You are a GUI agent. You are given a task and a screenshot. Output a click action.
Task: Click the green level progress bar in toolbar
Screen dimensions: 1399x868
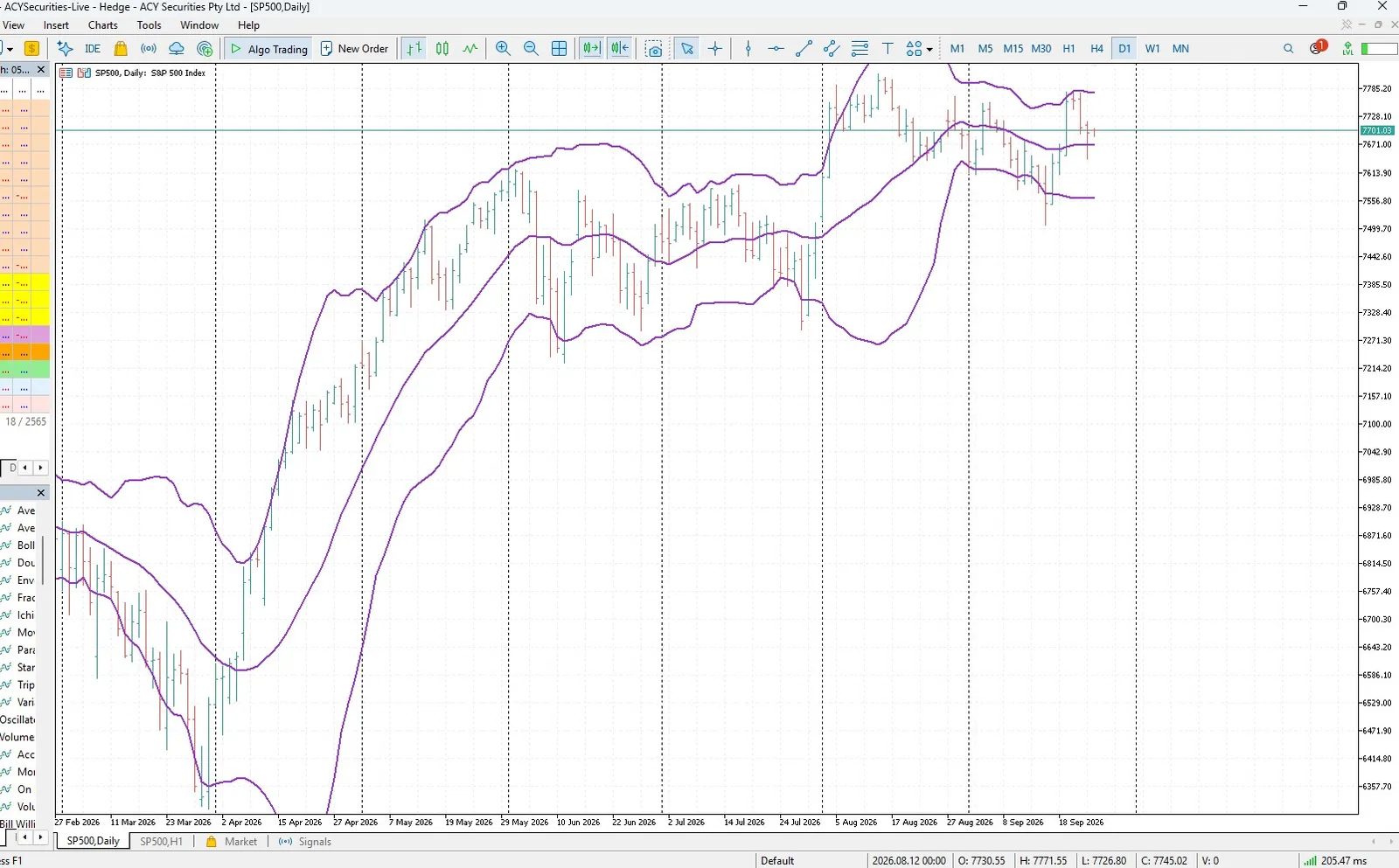1380,49
